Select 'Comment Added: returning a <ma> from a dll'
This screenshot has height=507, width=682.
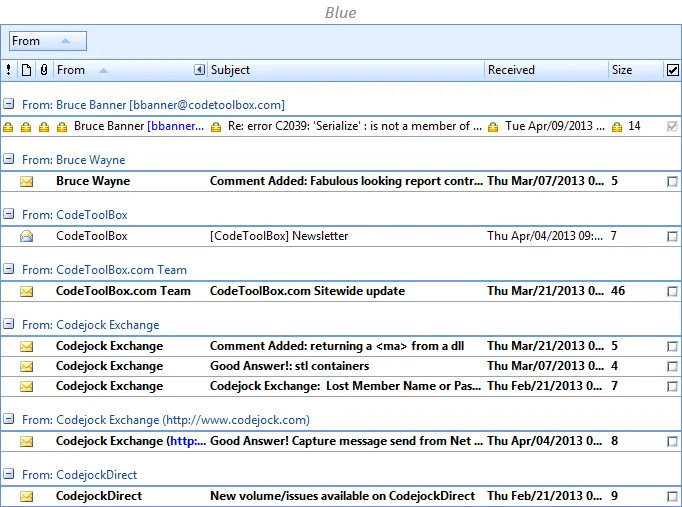coord(337,346)
